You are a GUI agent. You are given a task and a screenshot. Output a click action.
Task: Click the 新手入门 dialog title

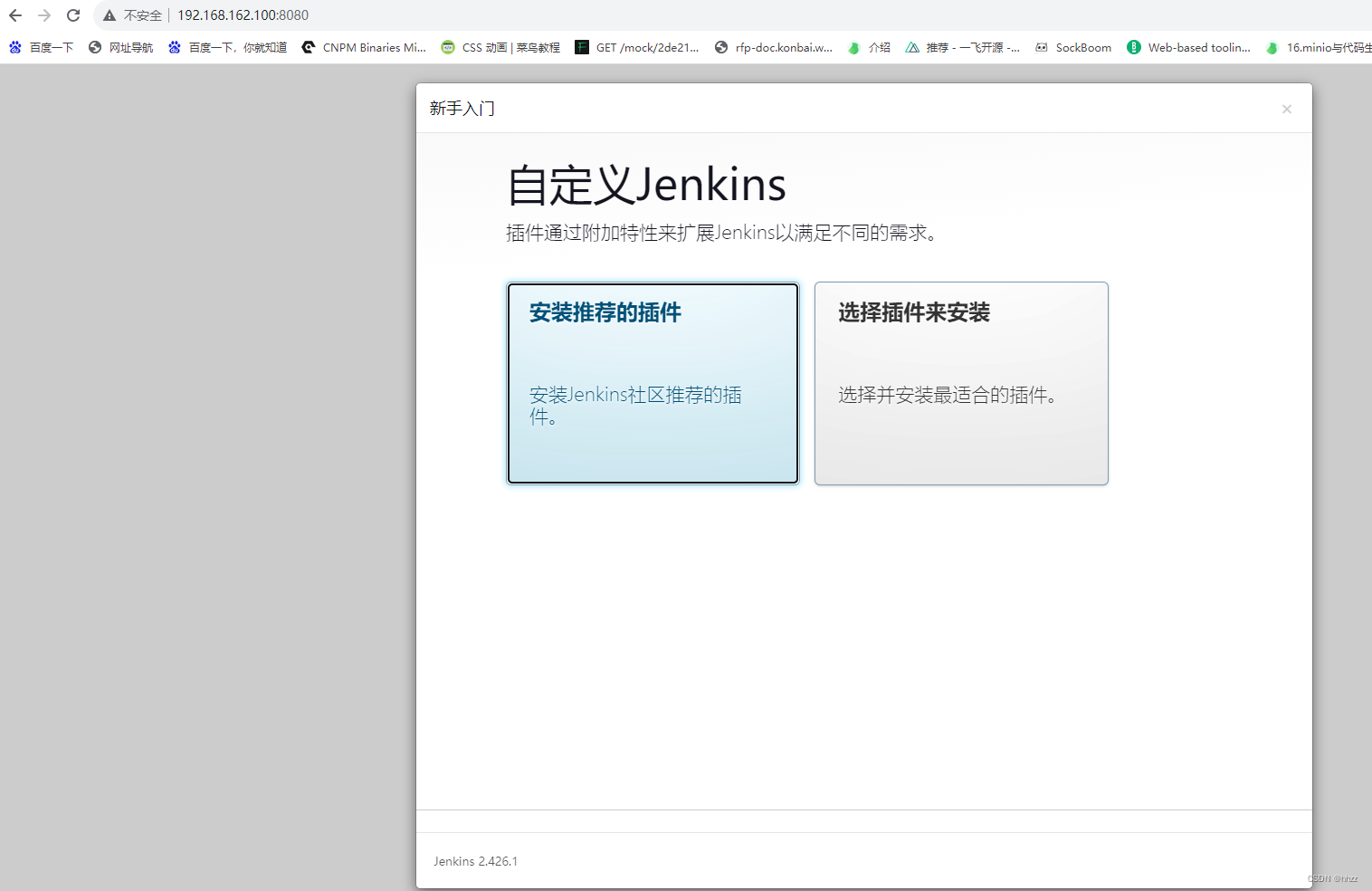pos(462,109)
